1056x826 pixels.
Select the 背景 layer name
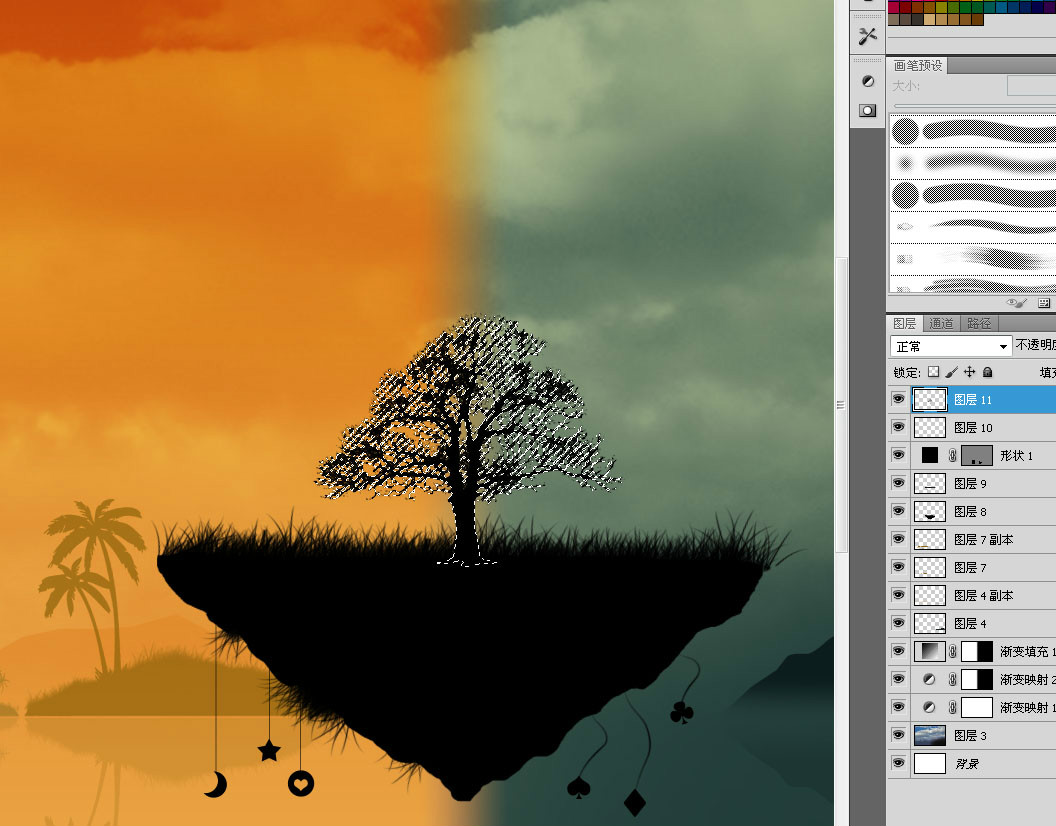[x=967, y=764]
